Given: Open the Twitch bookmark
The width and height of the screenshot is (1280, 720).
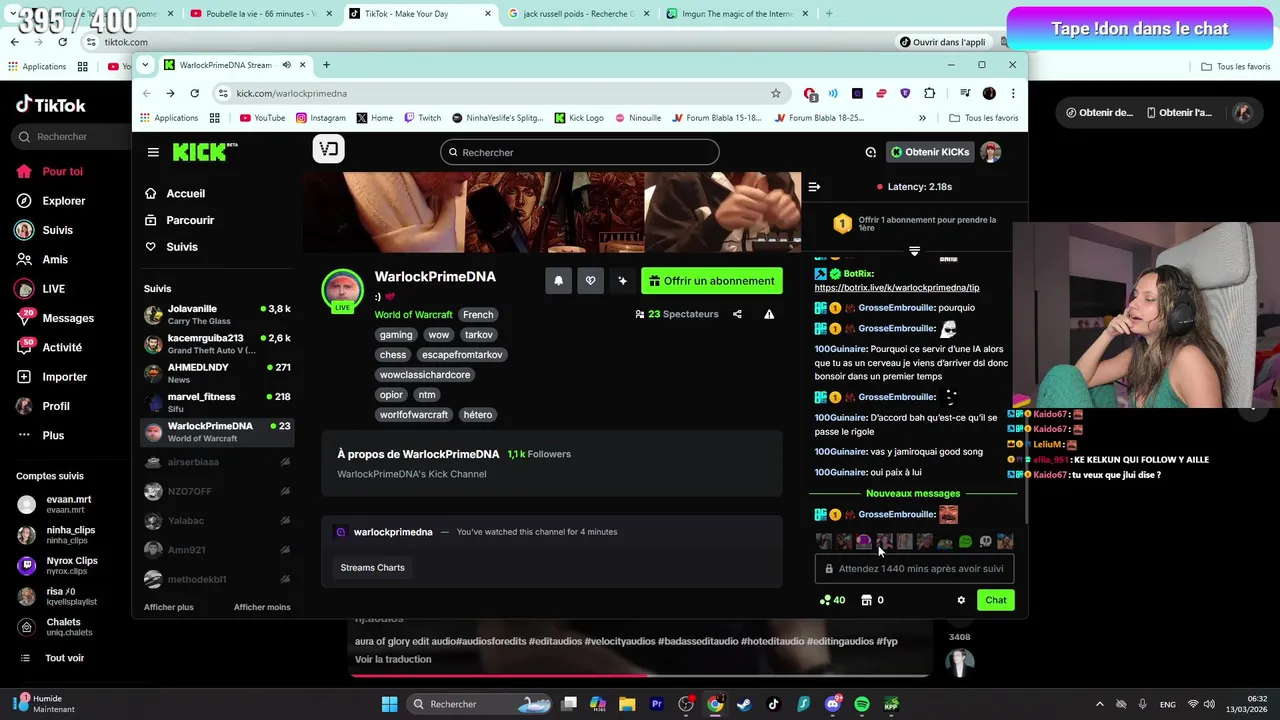Looking at the screenshot, I should [422, 118].
